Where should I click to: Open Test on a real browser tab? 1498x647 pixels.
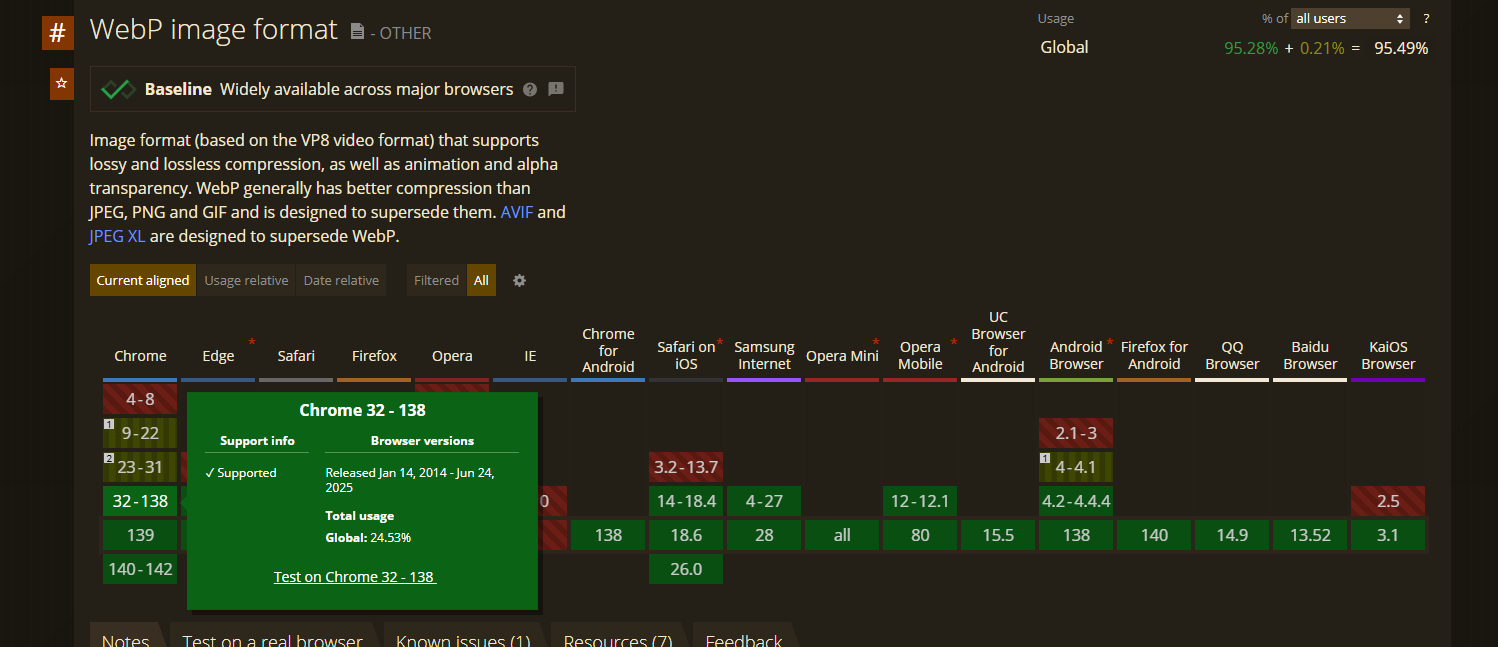[x=272, y=640]
